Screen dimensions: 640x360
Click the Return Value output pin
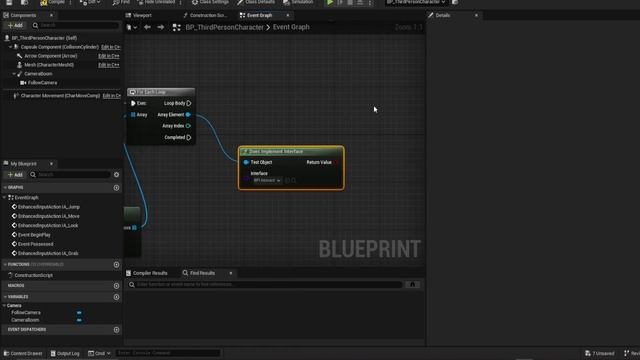point(336,162)
